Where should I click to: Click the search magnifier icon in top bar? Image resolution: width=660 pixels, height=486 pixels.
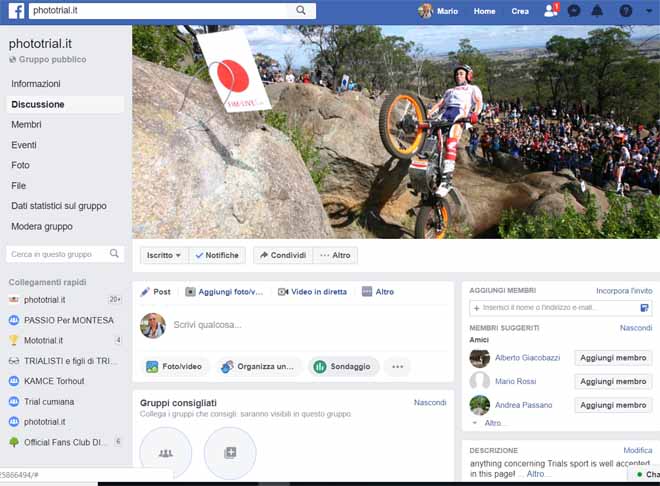pos(301,10)
